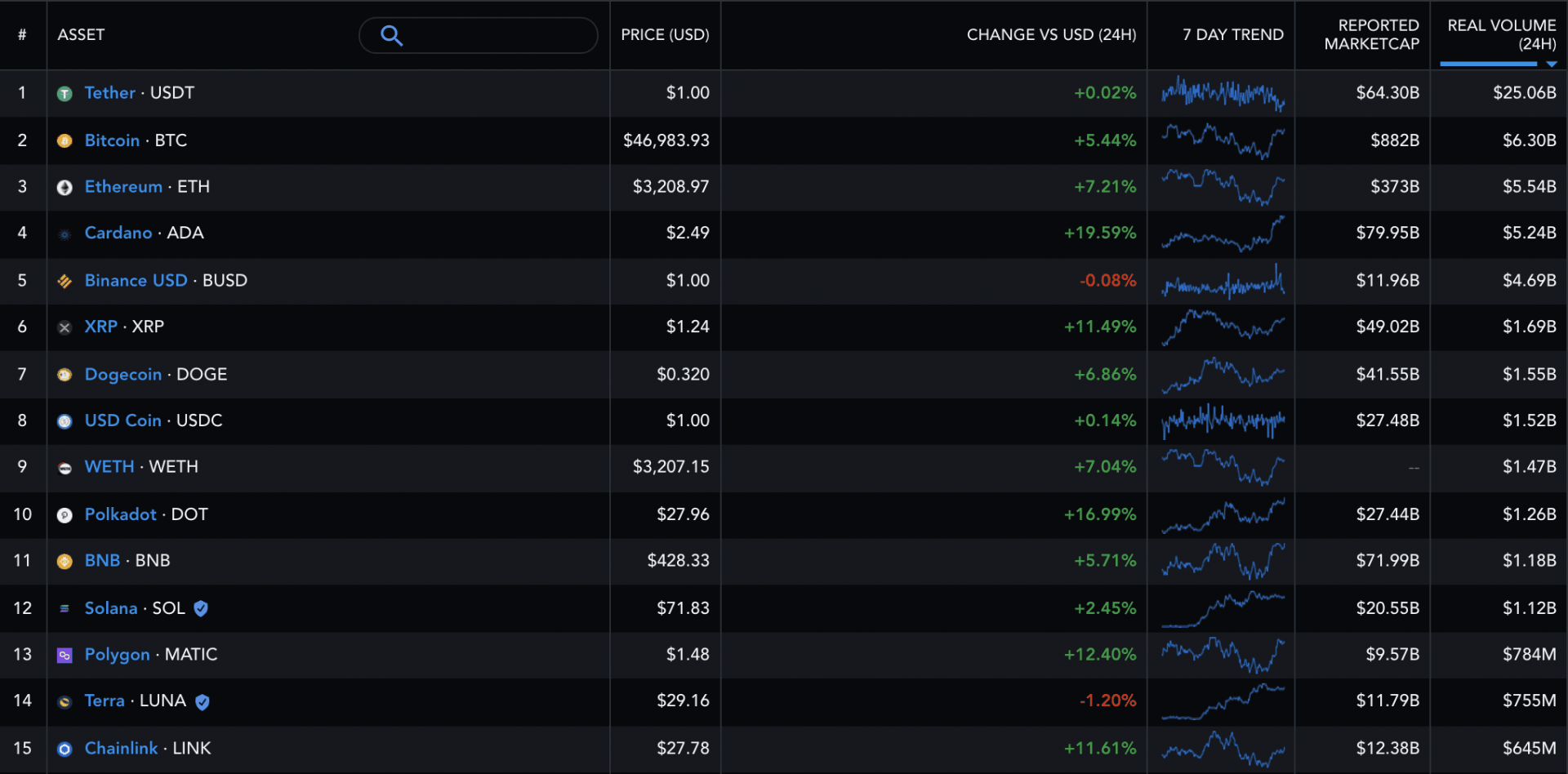Click Chainlink marketcap $12.38B
Image resolution: width=1568 pixels, height=774 pixels.
tap(1388, 749)
